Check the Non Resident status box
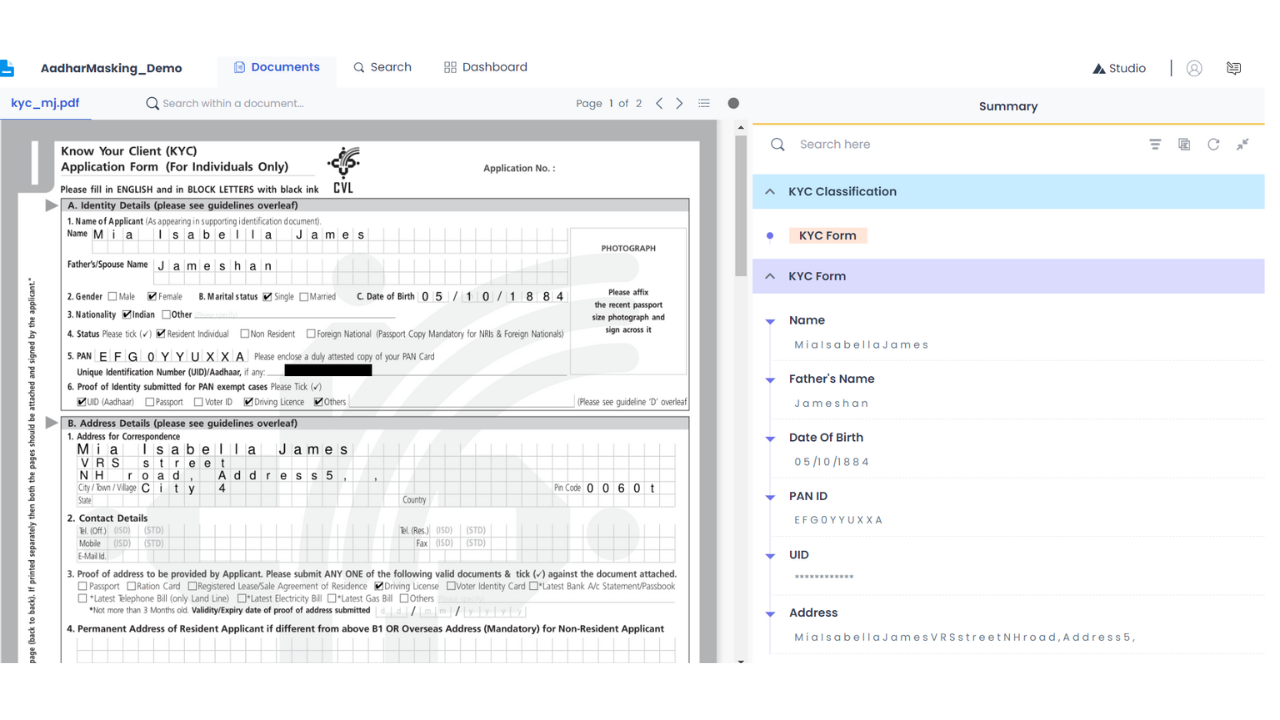 tap(245, 334)
